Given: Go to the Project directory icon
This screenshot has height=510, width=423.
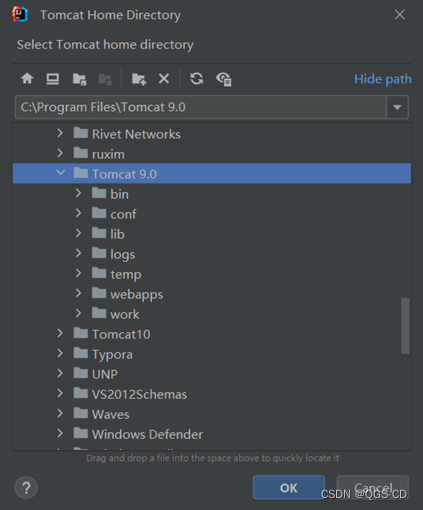Looking at the screenshot, I should 79,79.
